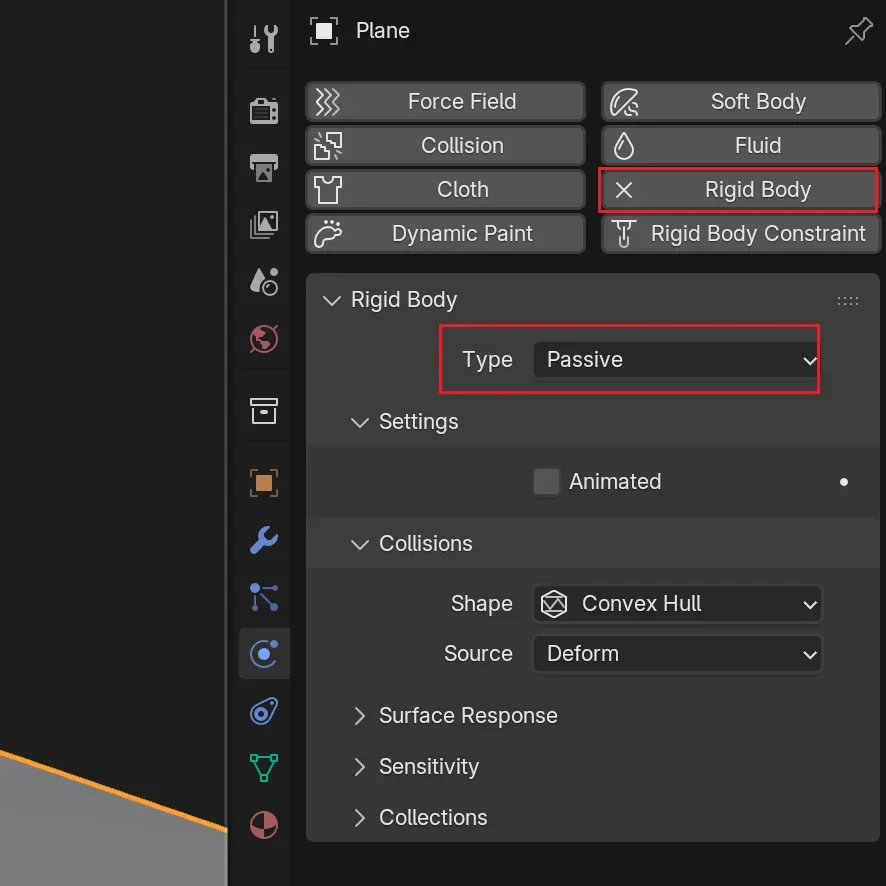Open the Material properties tab
The width and height of the screenshot is (886, 886).
click(x=264, y=825)
